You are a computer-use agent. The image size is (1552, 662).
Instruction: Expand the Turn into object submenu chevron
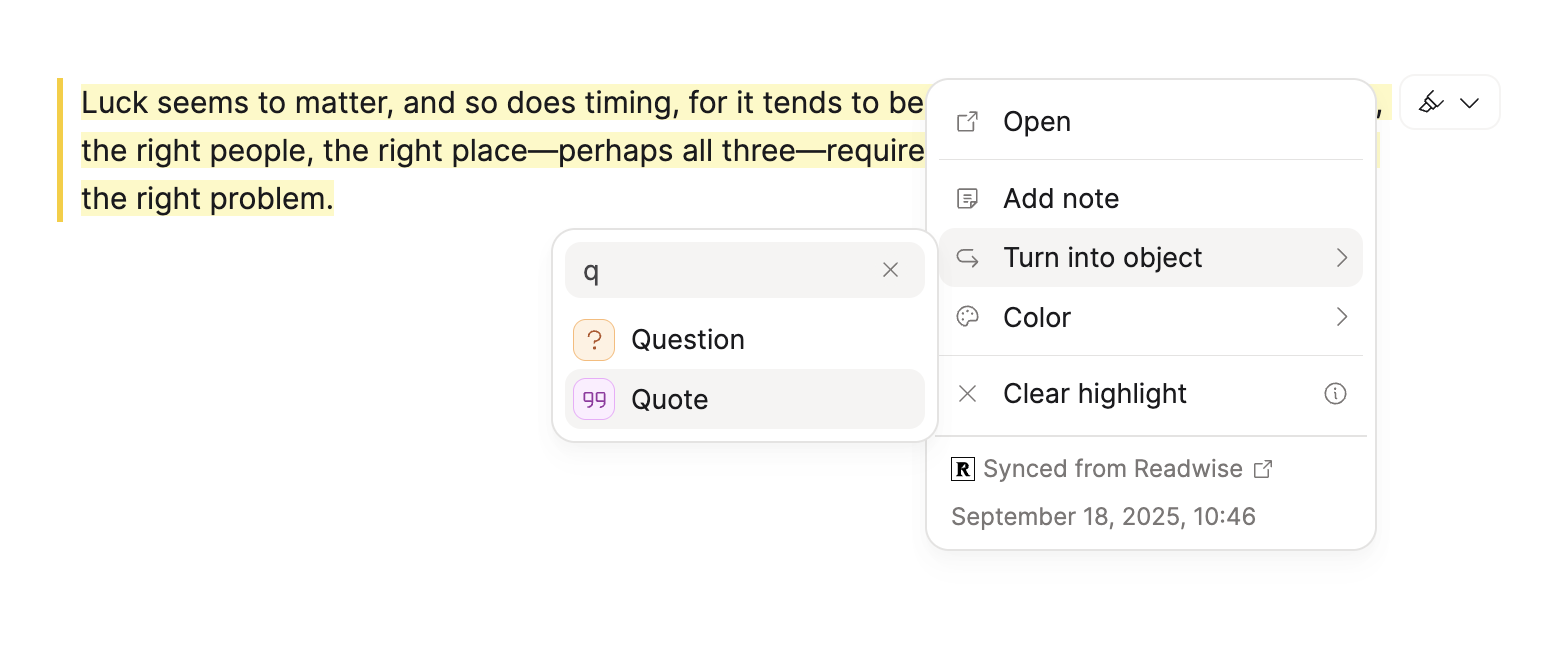[1342, 258]
